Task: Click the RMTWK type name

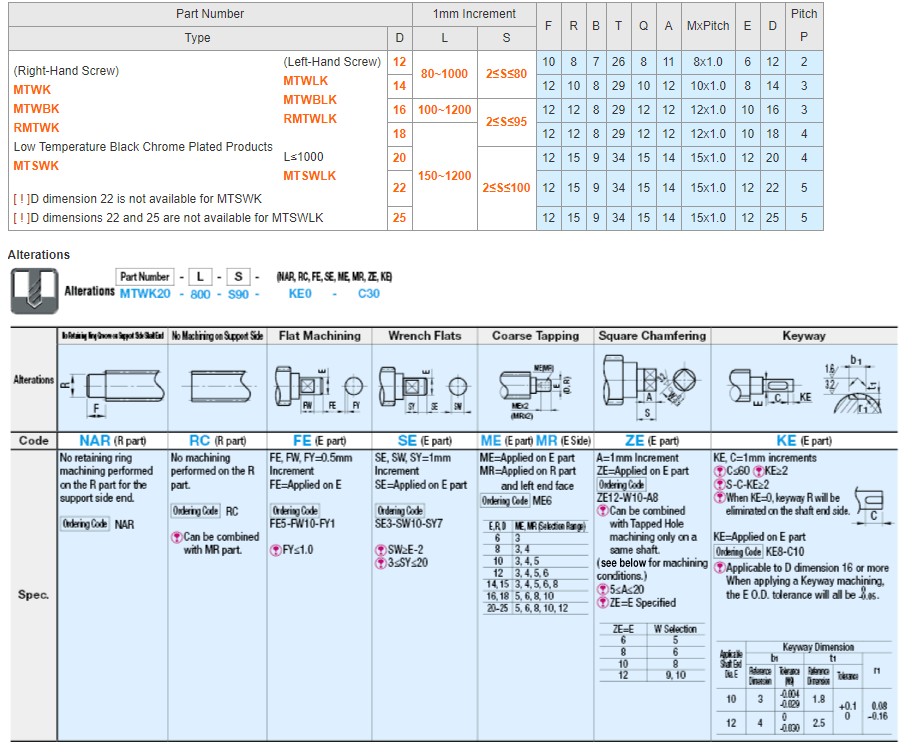Action: point(36,128)
